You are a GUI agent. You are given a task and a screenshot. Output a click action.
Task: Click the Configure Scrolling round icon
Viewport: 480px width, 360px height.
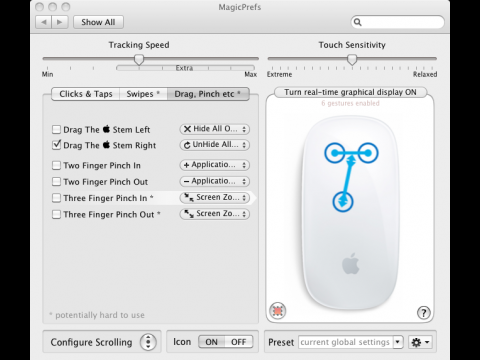coord(148,342)
